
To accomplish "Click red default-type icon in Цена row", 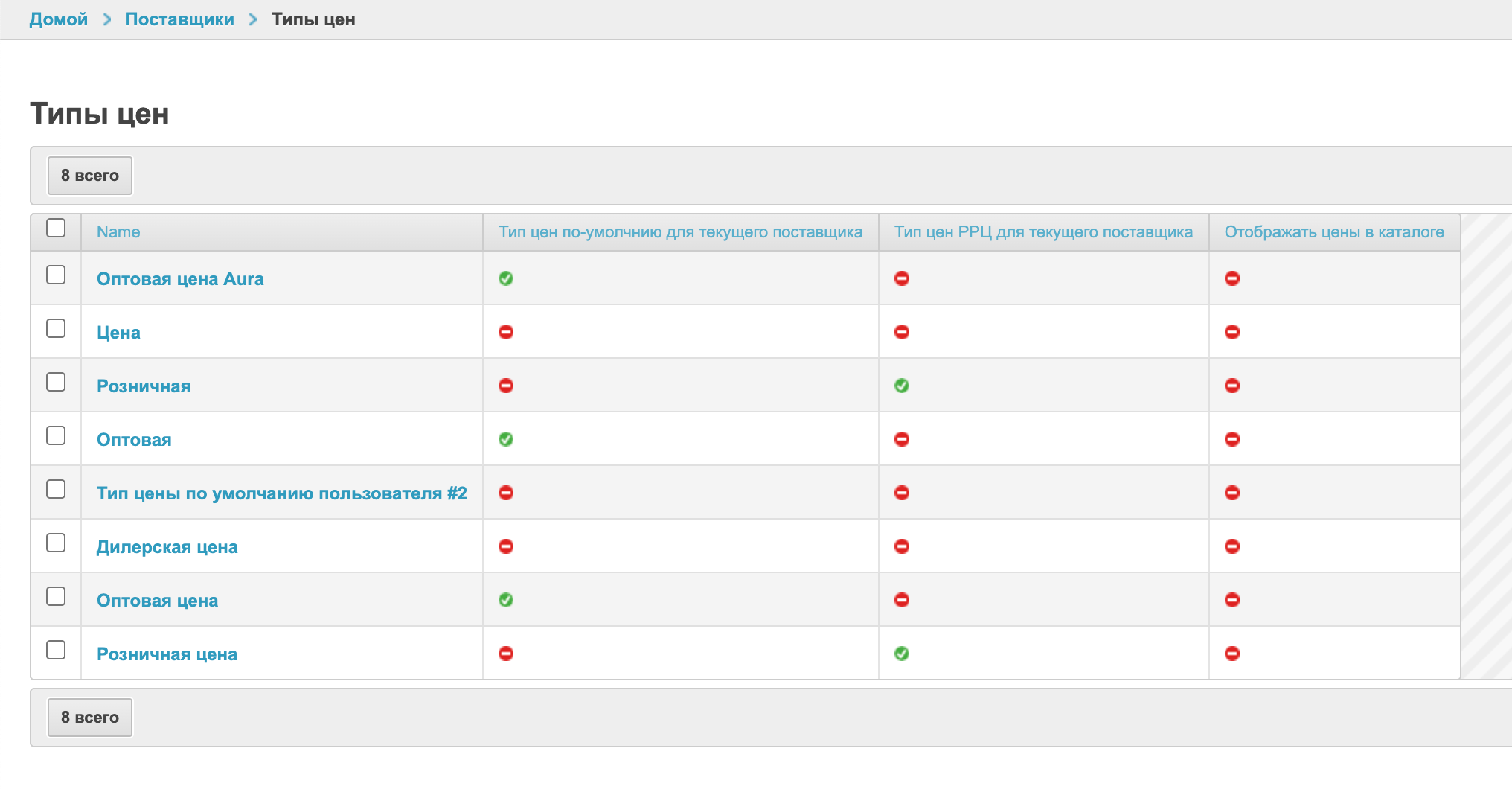I will click(506, 332).
